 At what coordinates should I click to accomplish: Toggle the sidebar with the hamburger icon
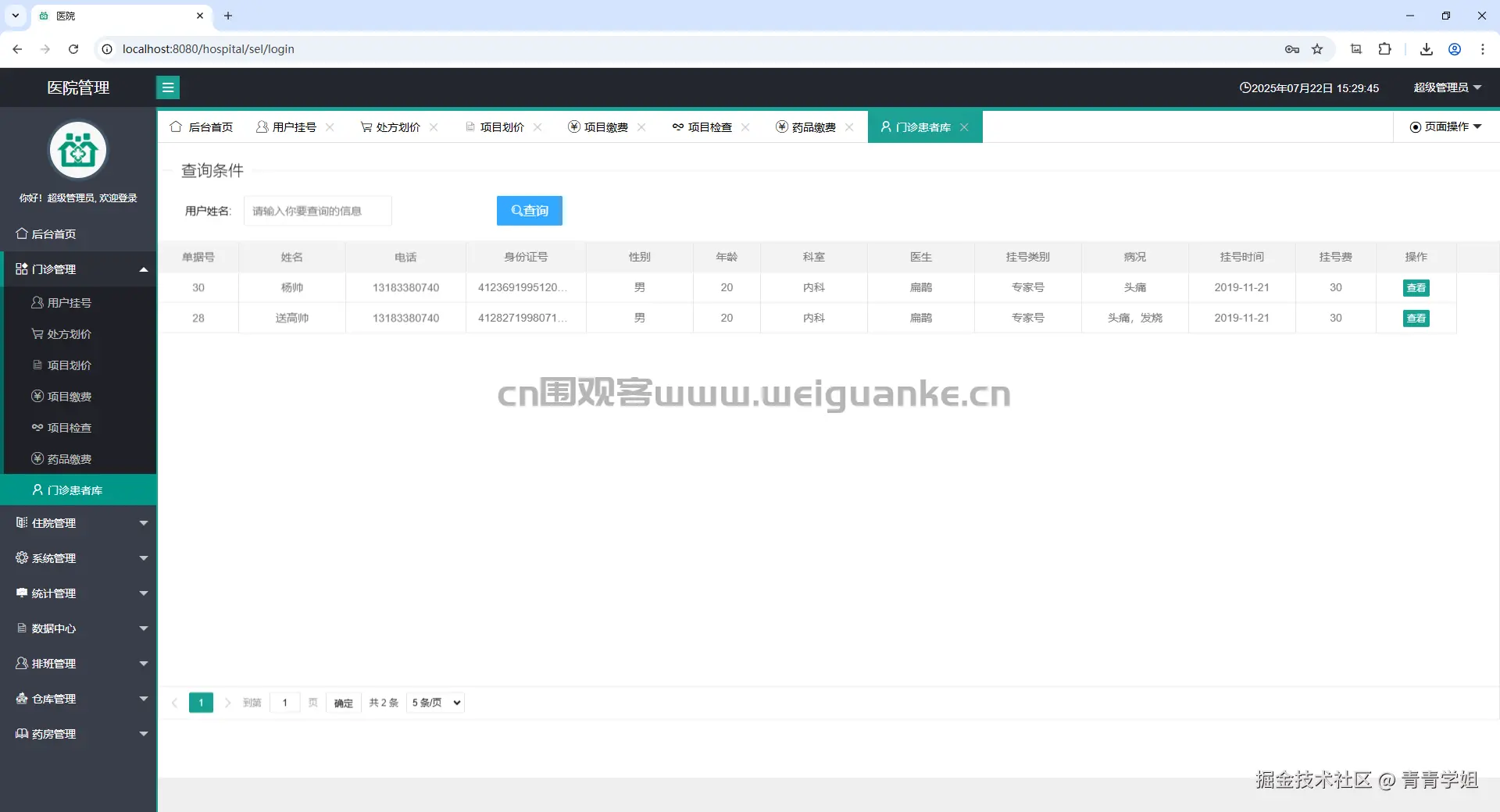click(x=168, y=87)
